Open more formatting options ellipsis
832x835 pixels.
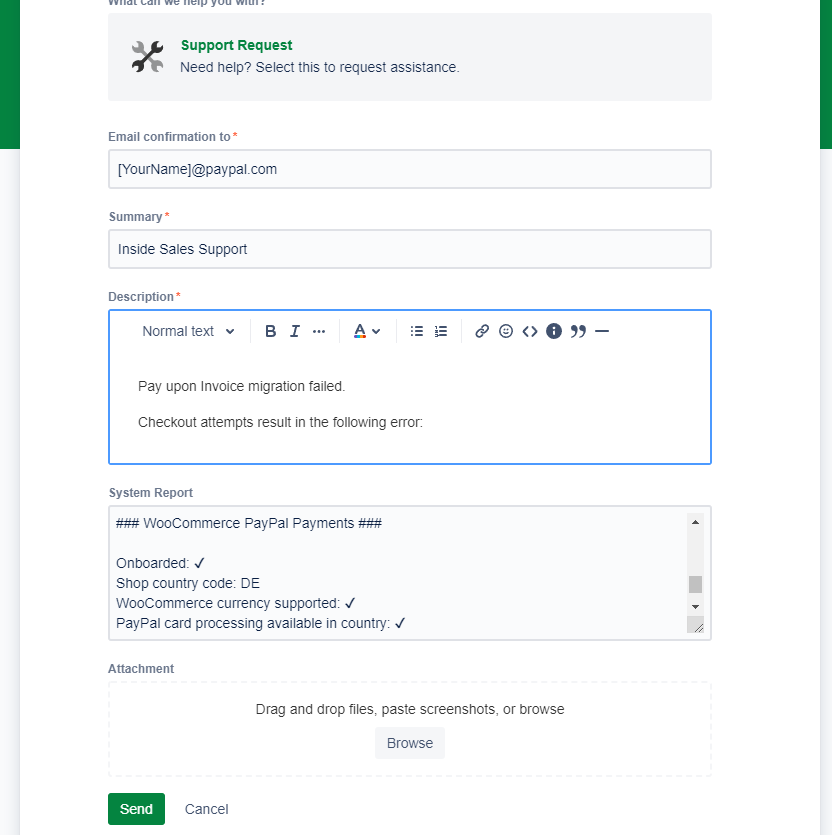point(319,331)
